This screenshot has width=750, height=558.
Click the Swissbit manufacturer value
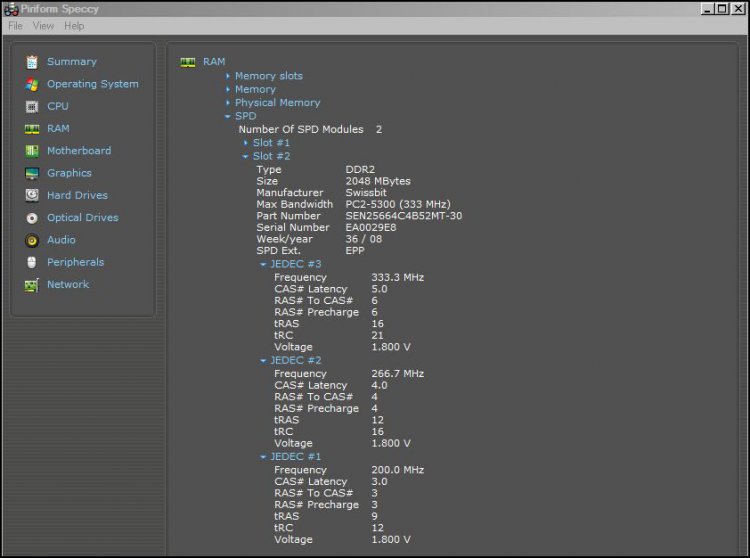[366, 193]
